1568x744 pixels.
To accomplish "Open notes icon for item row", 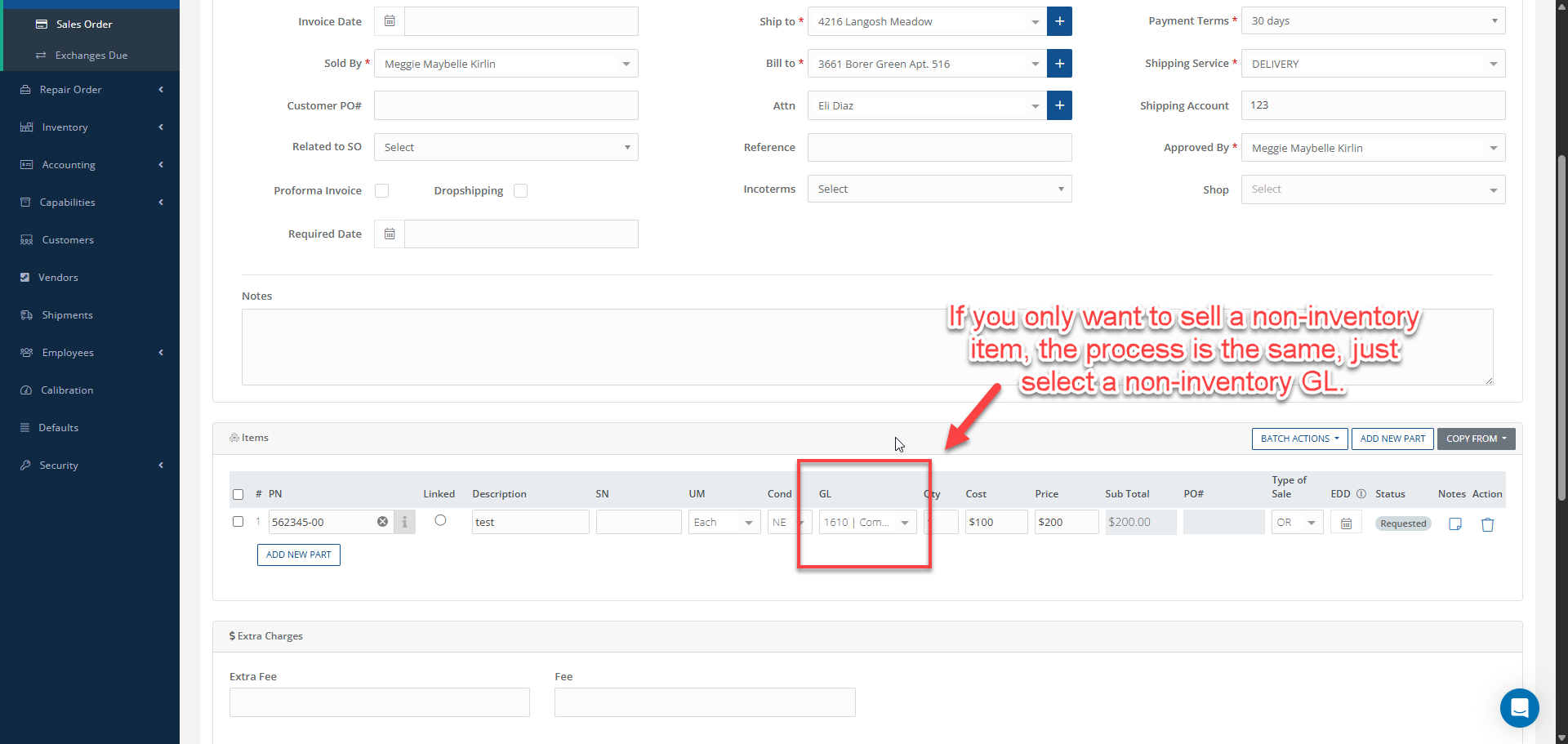I will pos(1454,524).
